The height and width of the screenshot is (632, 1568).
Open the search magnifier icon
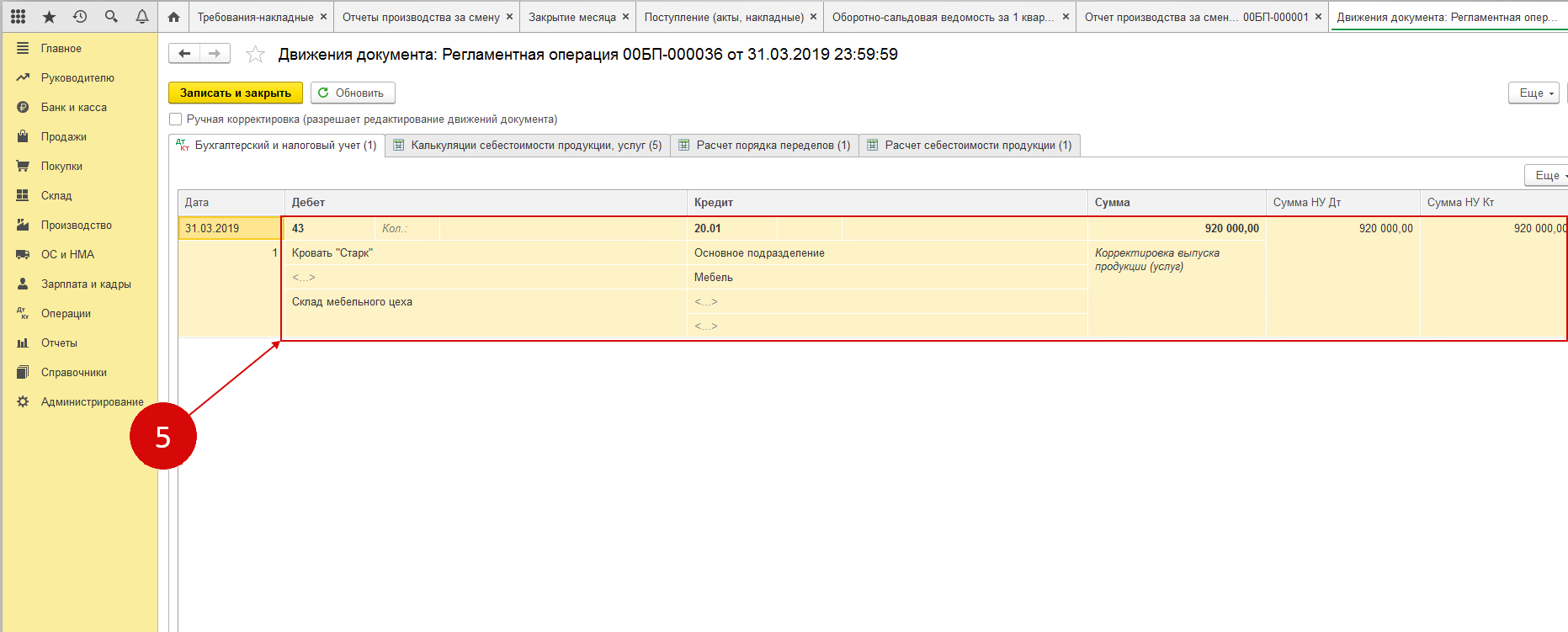coord(111,17)
